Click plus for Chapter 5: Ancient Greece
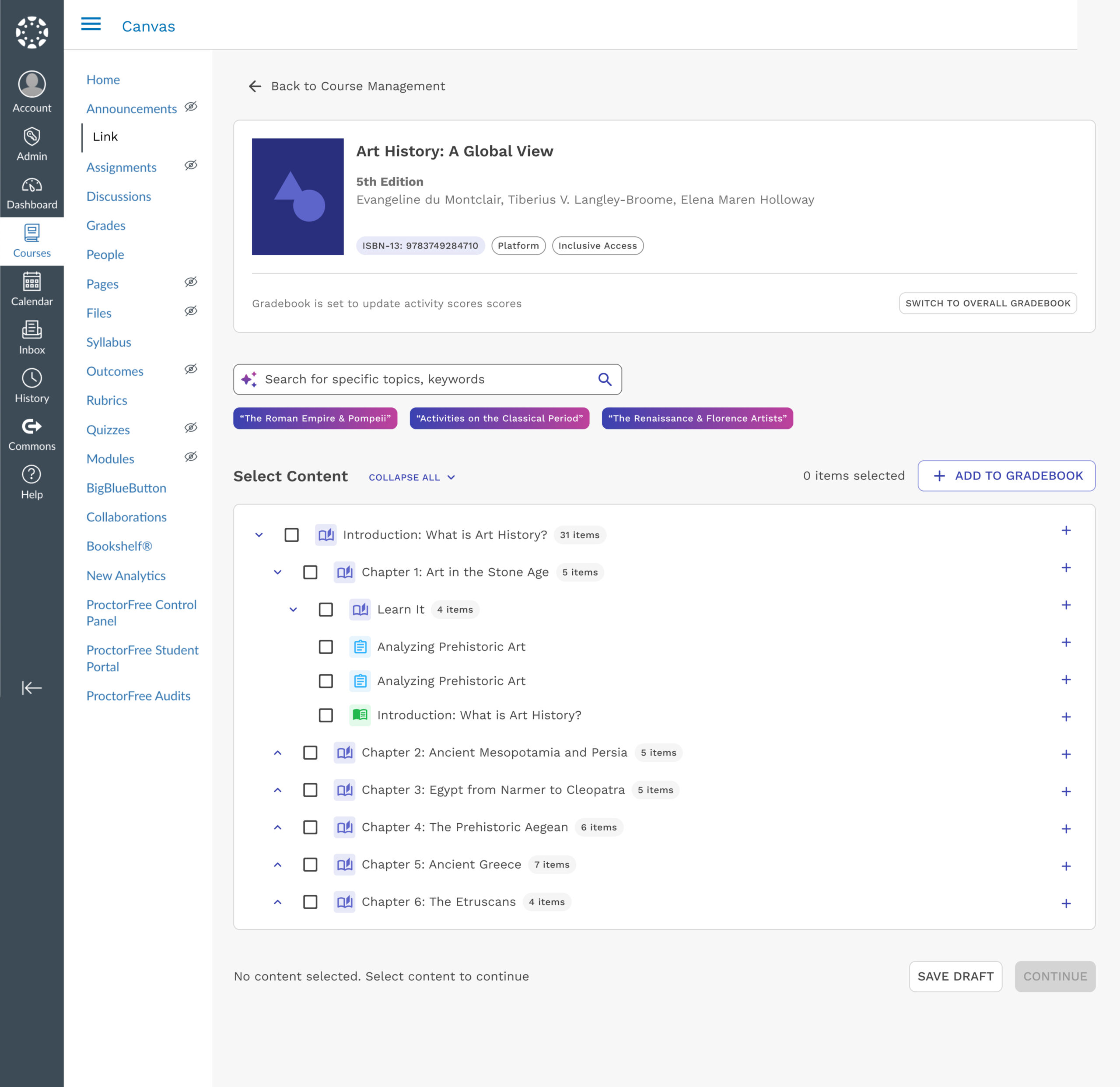Image resolution: width=1120 pixels, height=1087 pixels. coord(1066,867)
